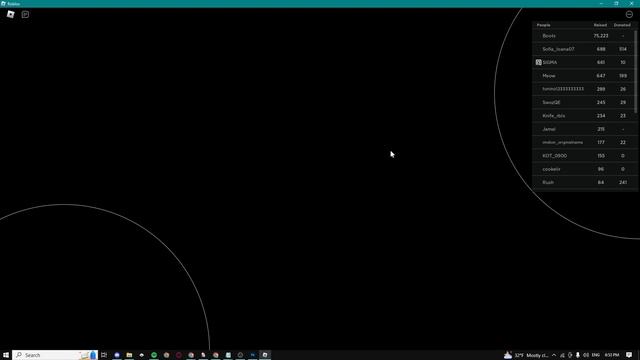Click the Raised column header
This screenshot has height=360, width=640.
point(600,25)
